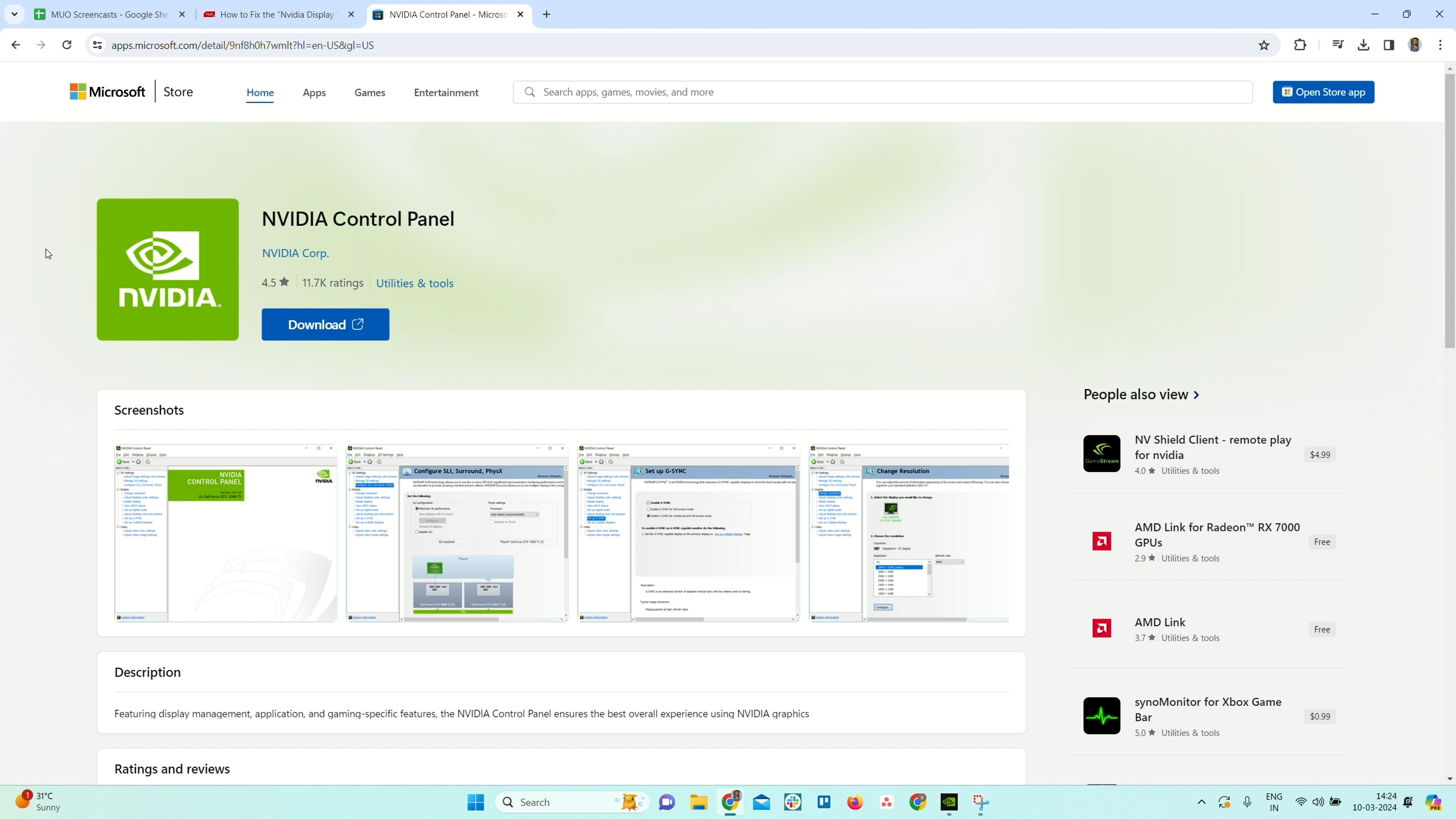Open Set up G-SYNC screenshot thumbnail
This screenshot has width=1456, height=819.
click(688, 533)
